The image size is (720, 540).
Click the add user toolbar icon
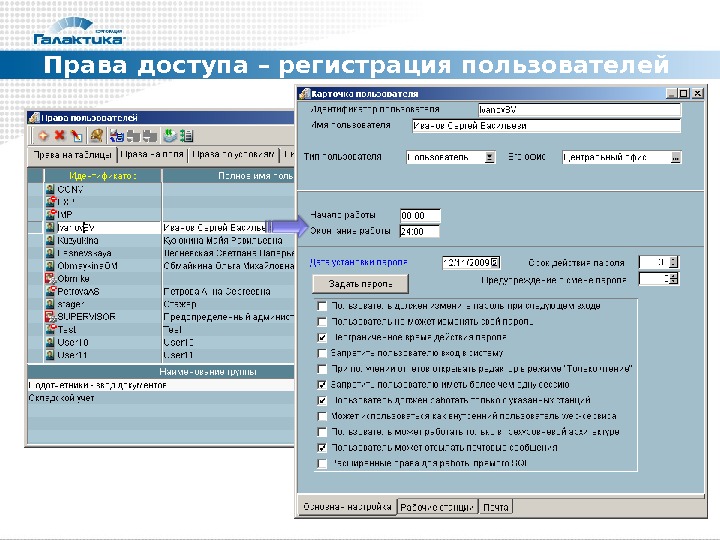[43, 136]
